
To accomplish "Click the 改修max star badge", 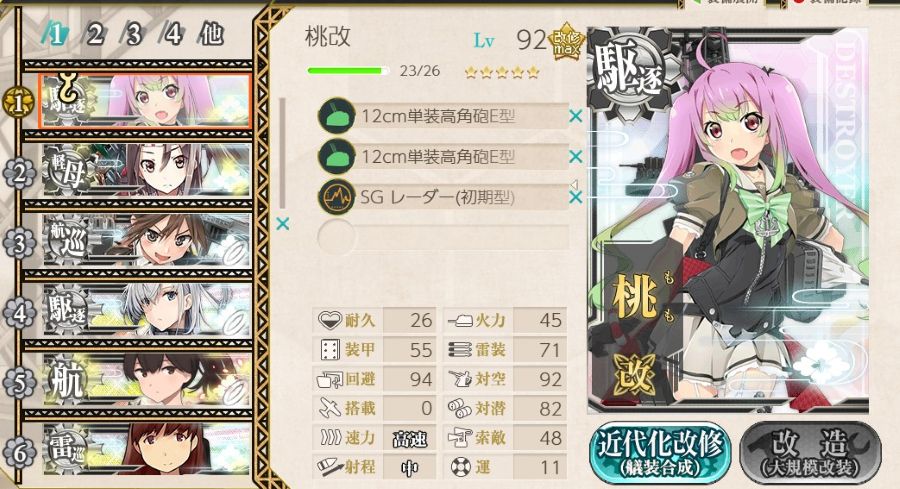I will [567, 41].
